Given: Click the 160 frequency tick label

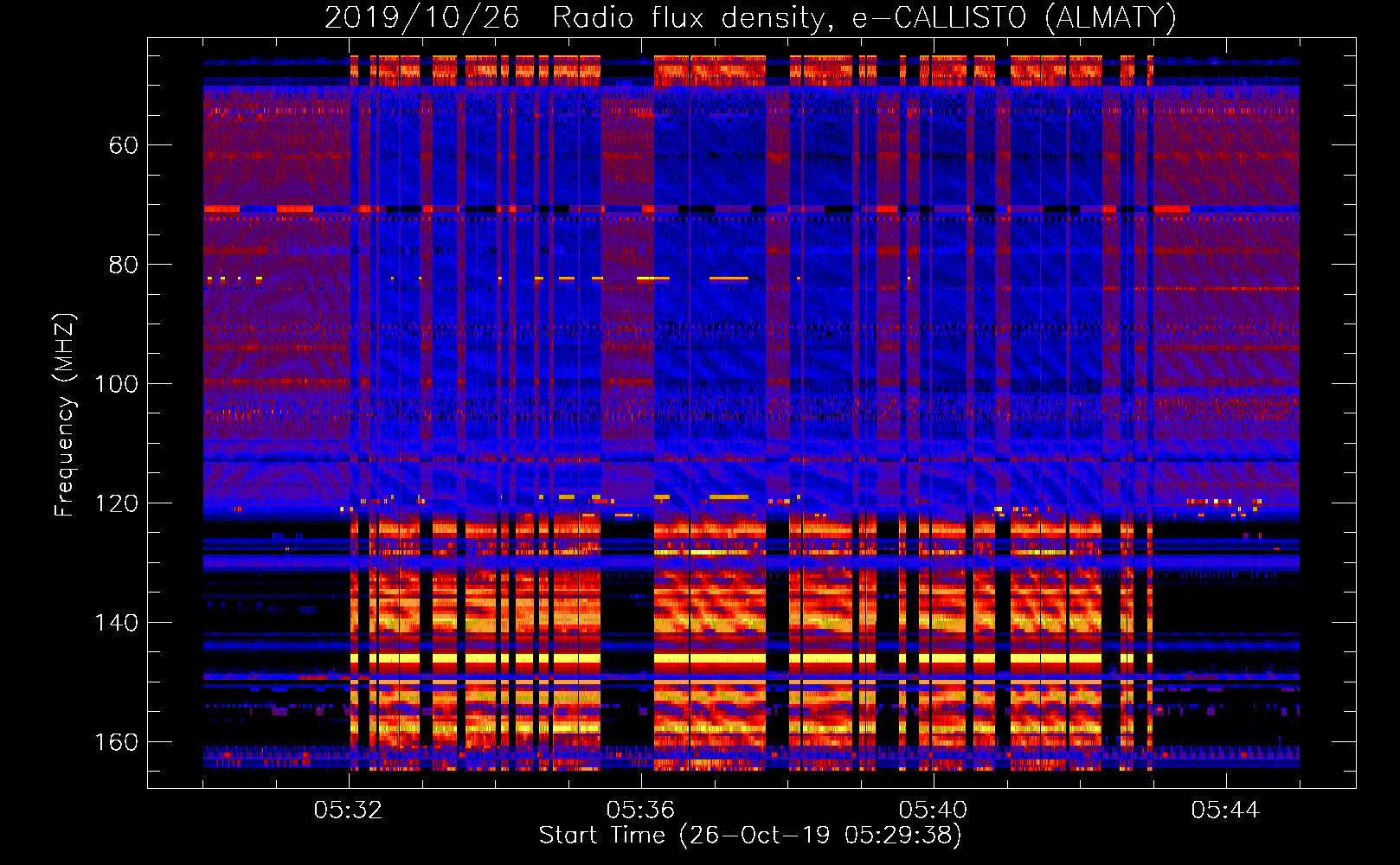Looking at the screenshot, I should 117,742.
